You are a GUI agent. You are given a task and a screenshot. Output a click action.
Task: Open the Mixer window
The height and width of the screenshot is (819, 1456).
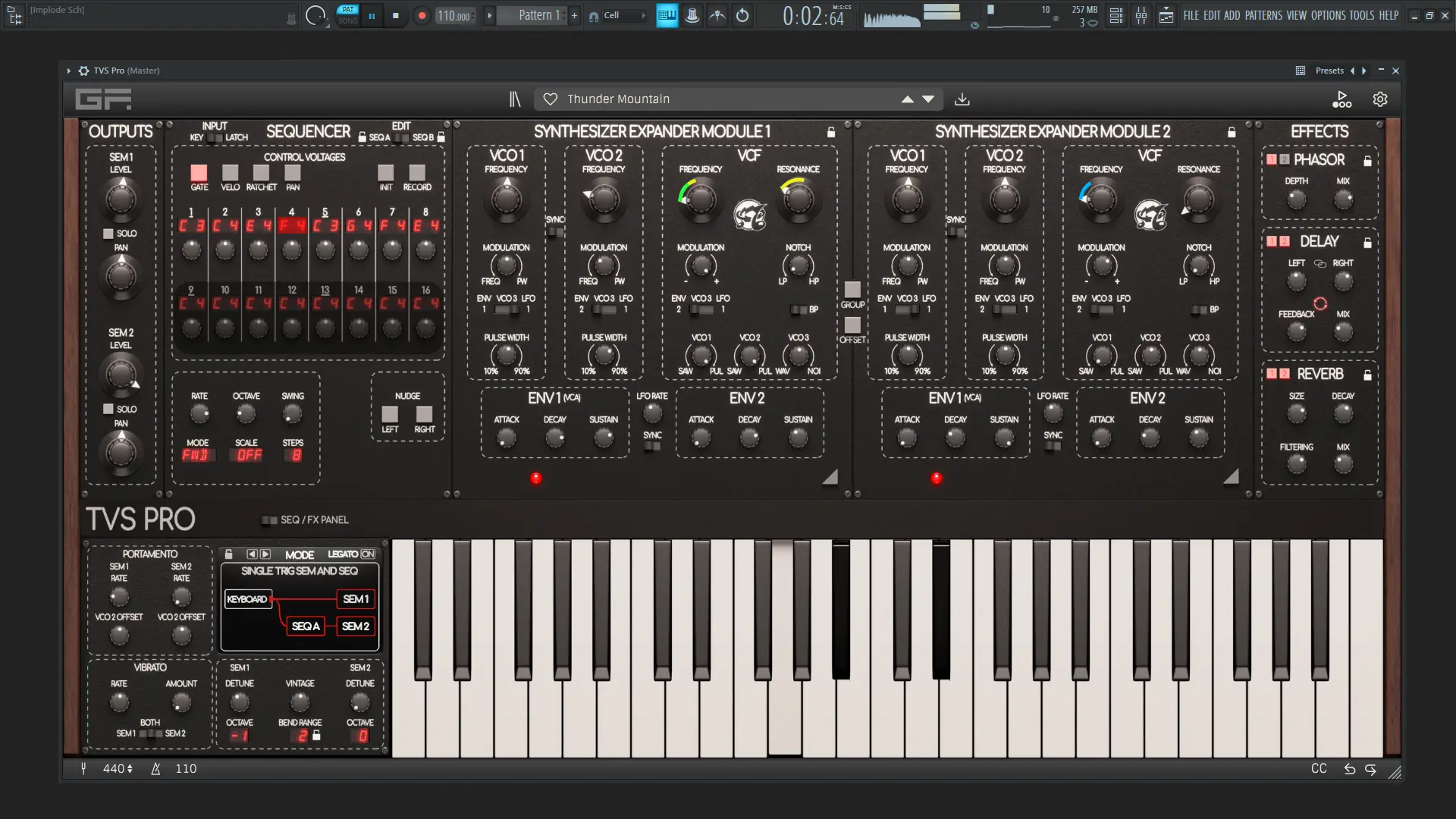tap(1142, 15)
